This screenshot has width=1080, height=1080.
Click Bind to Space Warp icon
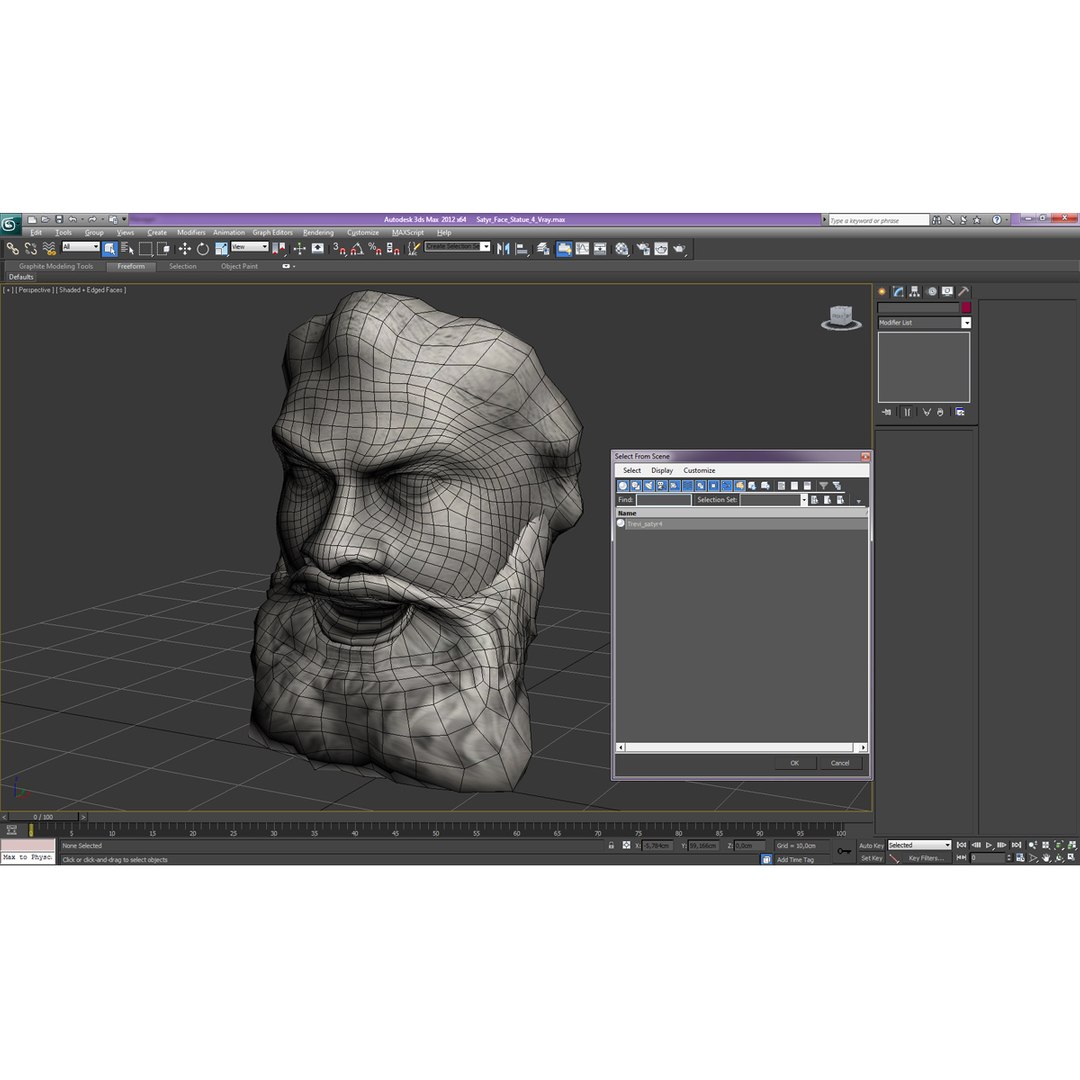[x=49, y=249]
